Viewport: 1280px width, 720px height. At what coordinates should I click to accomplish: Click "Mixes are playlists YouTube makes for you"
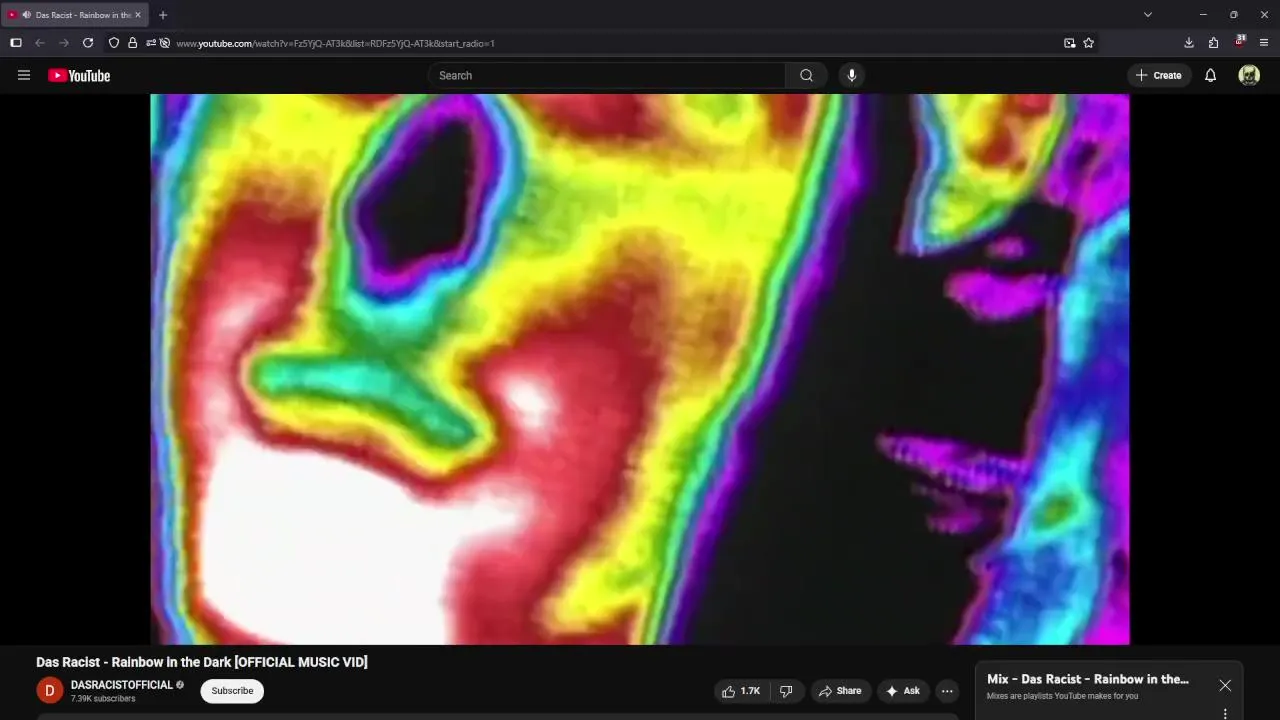1062,696
